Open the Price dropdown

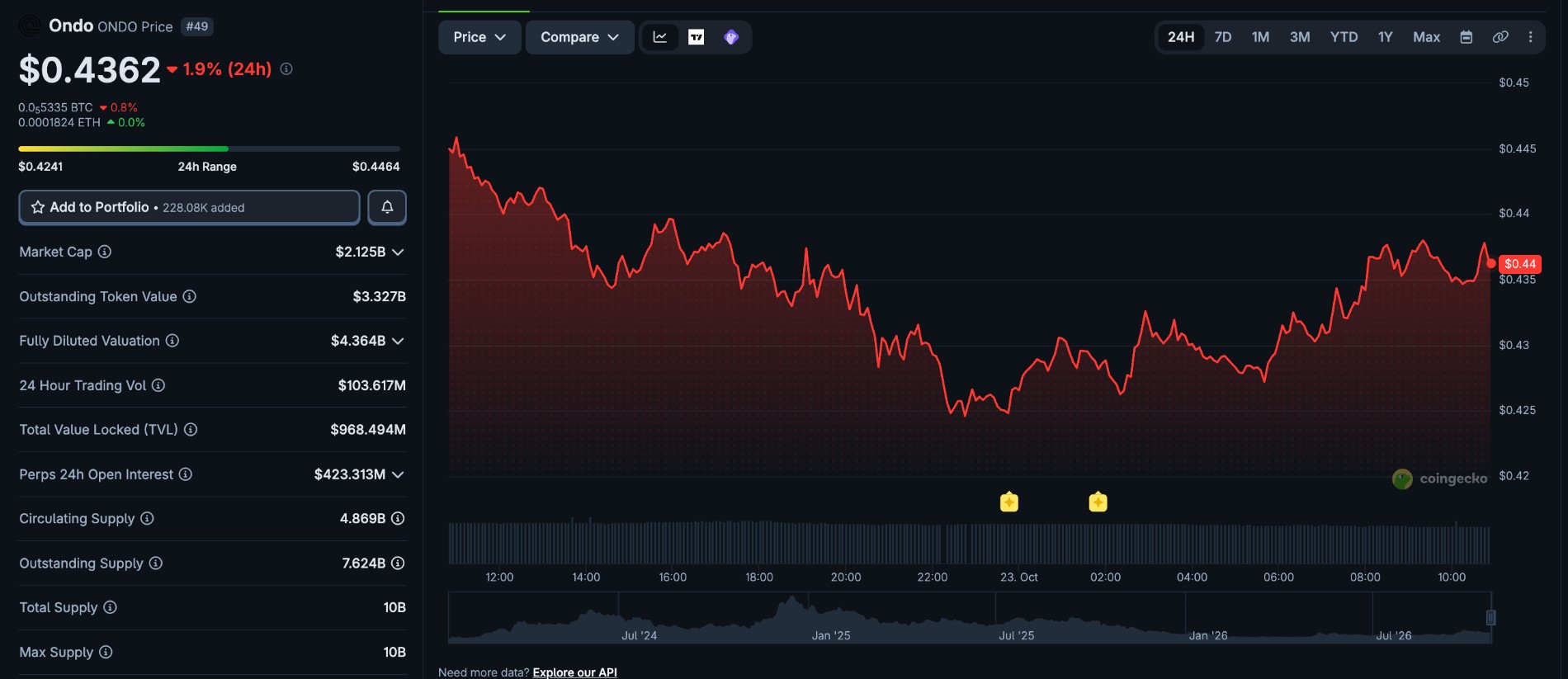coord(479,37)
